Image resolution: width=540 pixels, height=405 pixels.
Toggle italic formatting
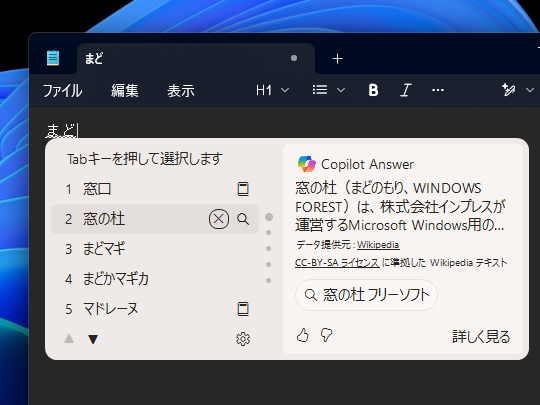[406, 90]
